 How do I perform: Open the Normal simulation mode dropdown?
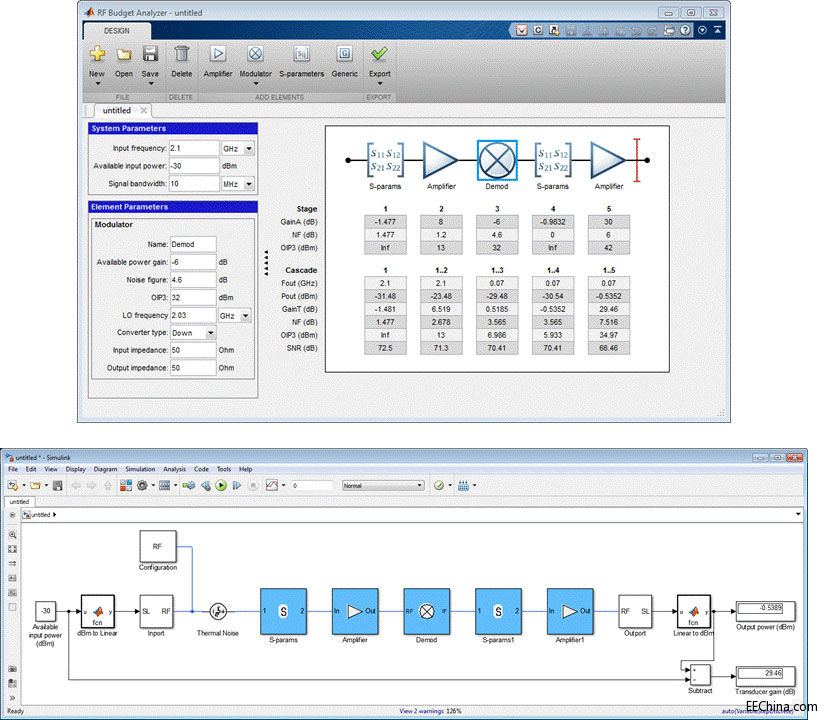coord(419,485)
